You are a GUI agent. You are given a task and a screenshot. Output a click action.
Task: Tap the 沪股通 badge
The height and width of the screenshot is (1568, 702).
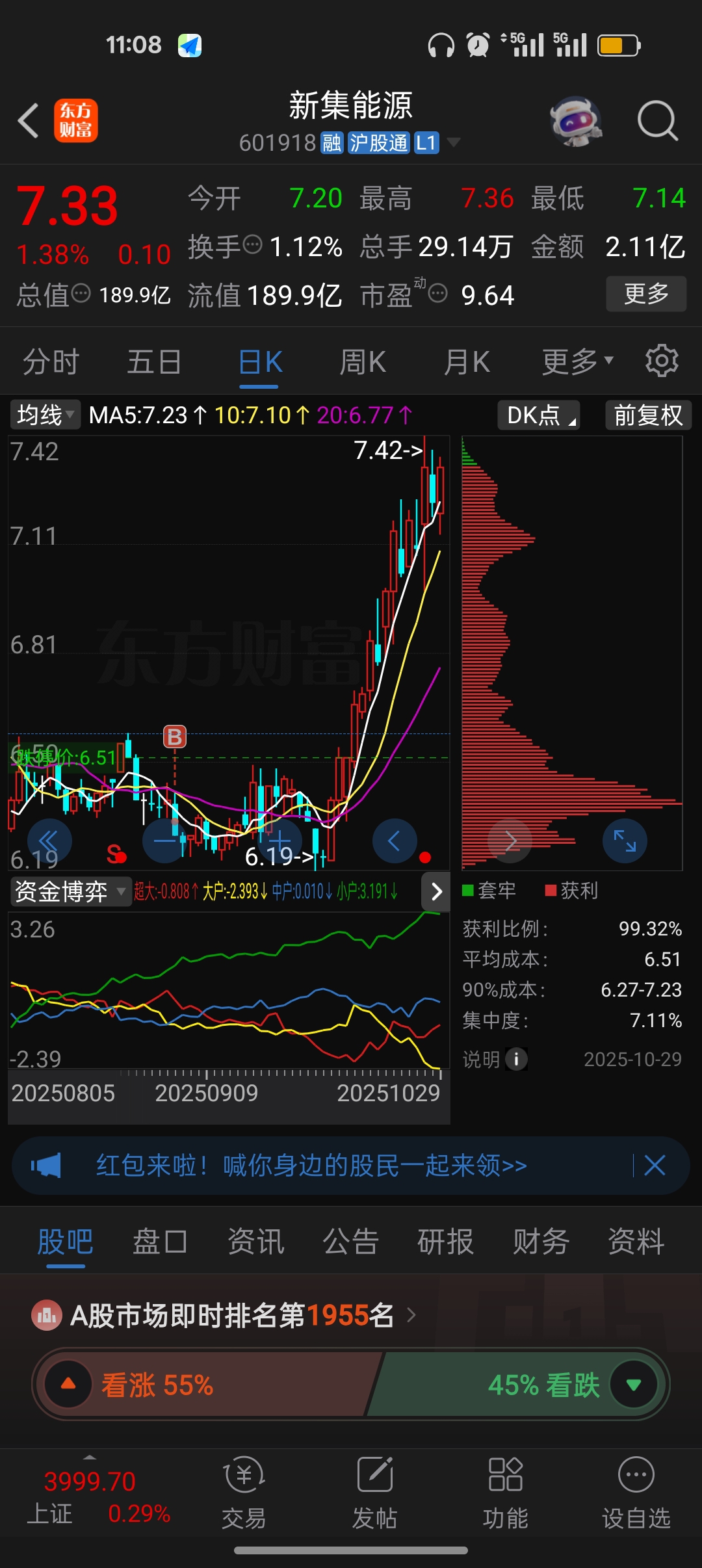click(378, 142)
